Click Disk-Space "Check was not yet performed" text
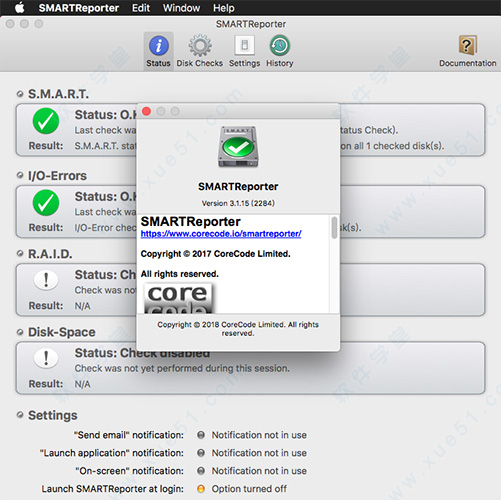The image size is (501, 500). pos(182,368)
